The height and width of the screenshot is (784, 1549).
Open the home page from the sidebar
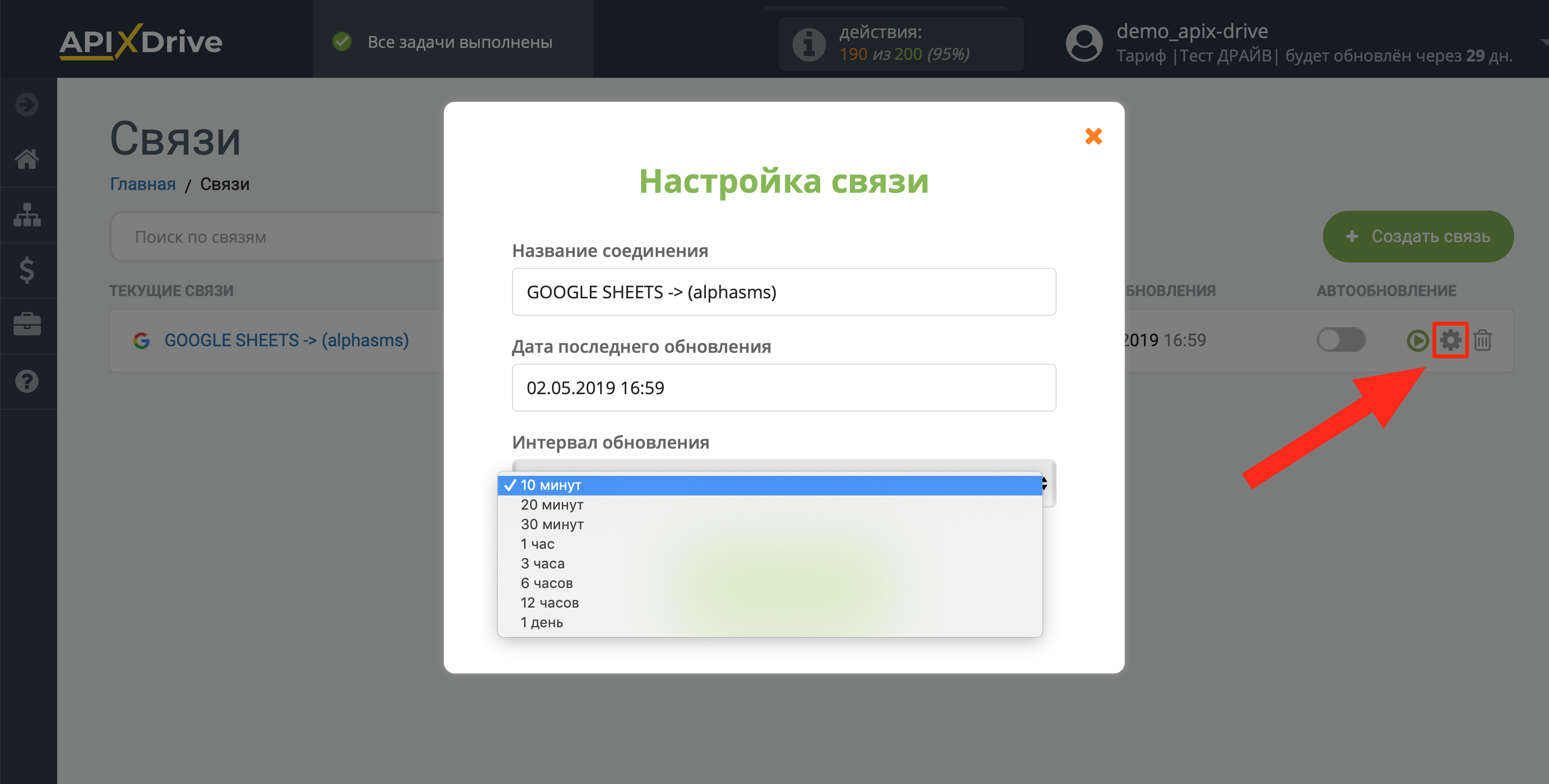point(27,159)
